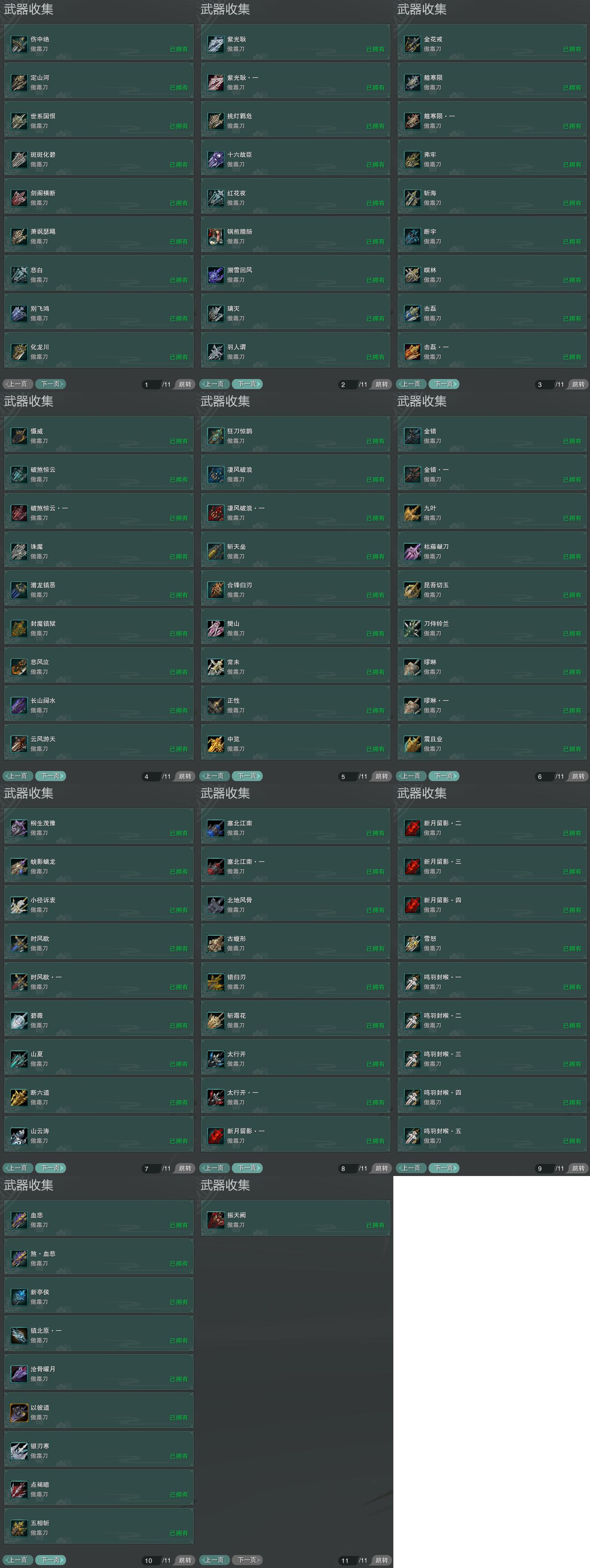Click the 定山河 weapon icon

[x=20, y=82]
